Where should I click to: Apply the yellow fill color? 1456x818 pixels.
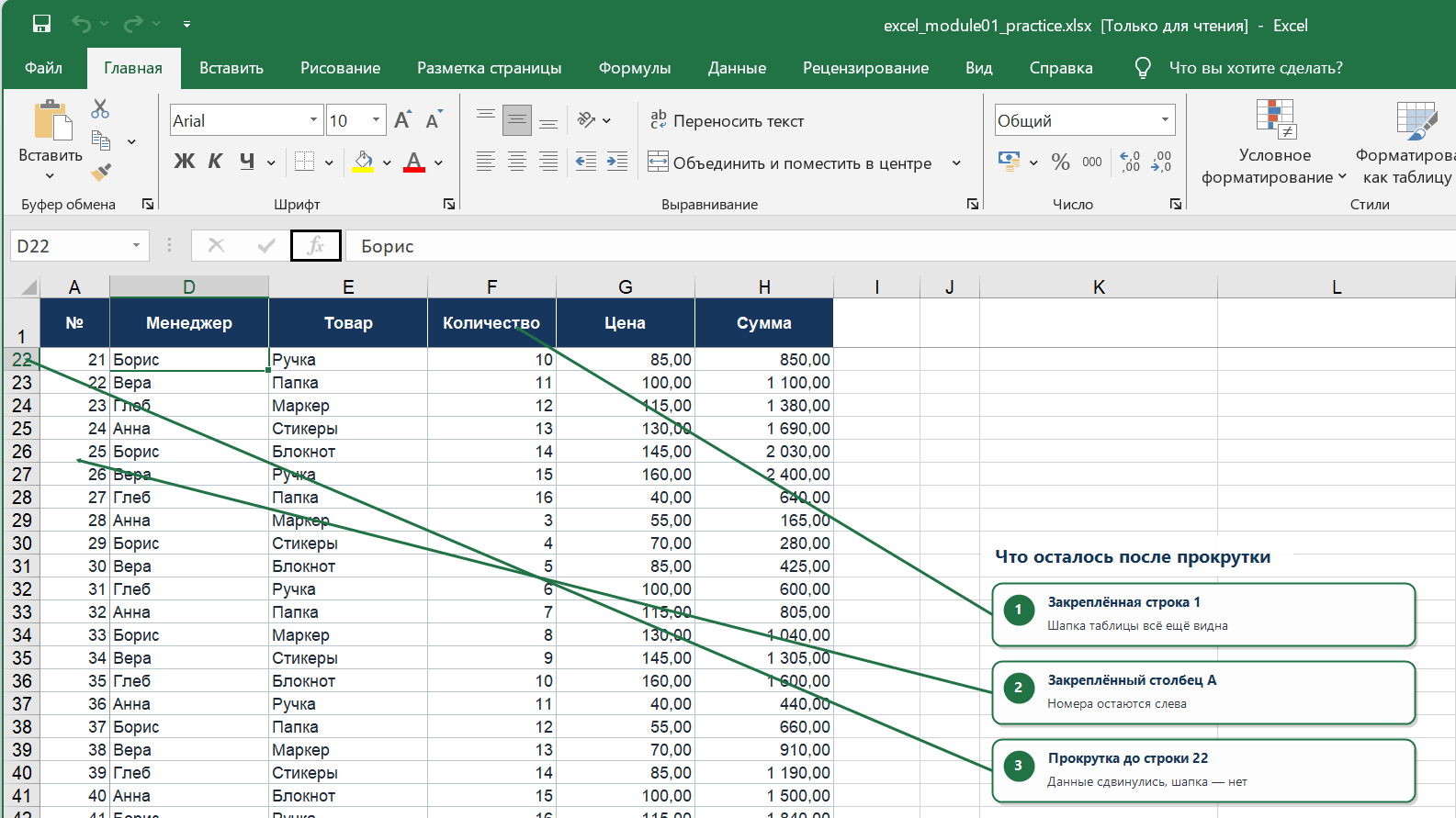364,162
